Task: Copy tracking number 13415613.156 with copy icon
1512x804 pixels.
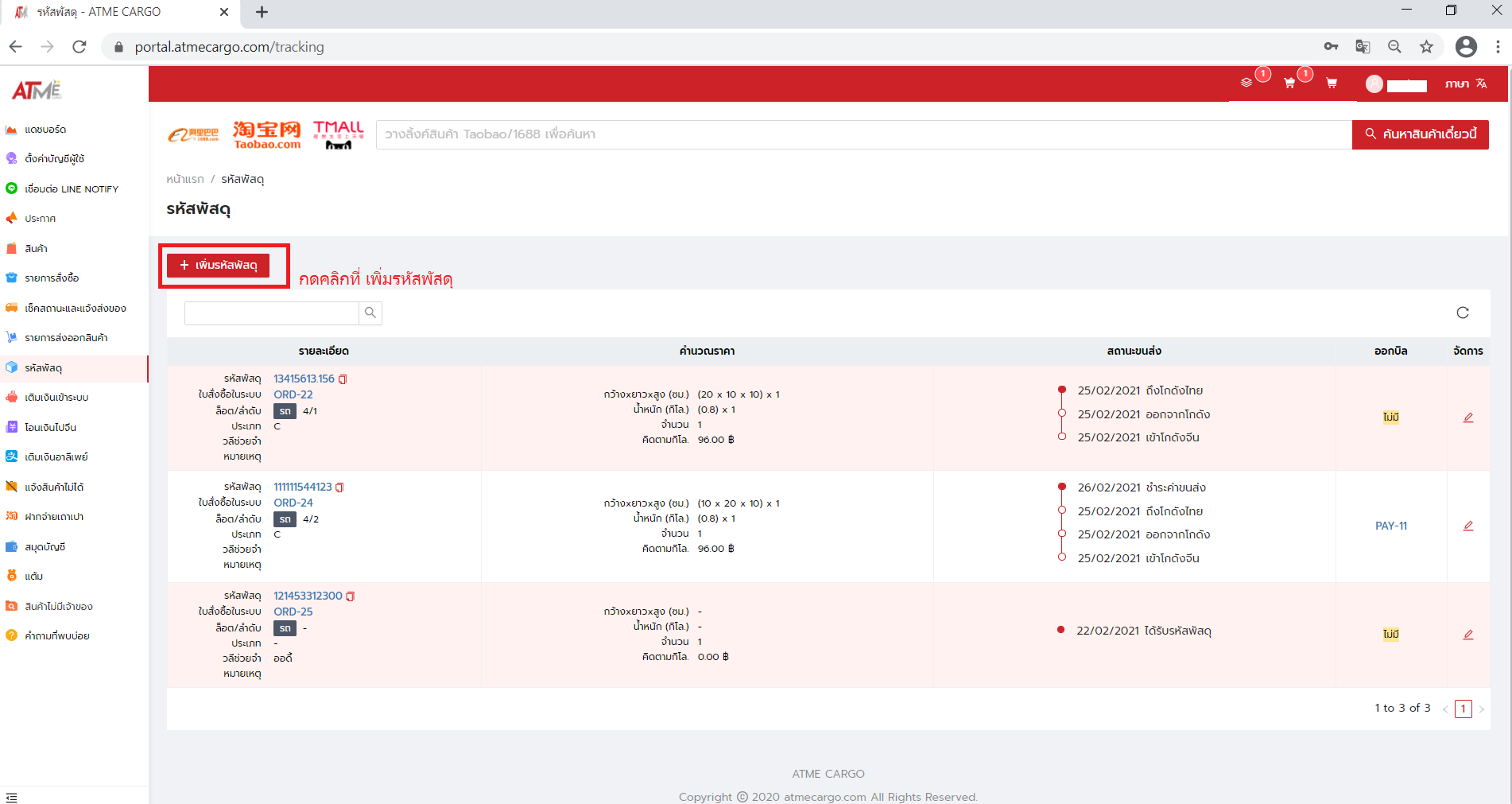Action: (343, 379)
